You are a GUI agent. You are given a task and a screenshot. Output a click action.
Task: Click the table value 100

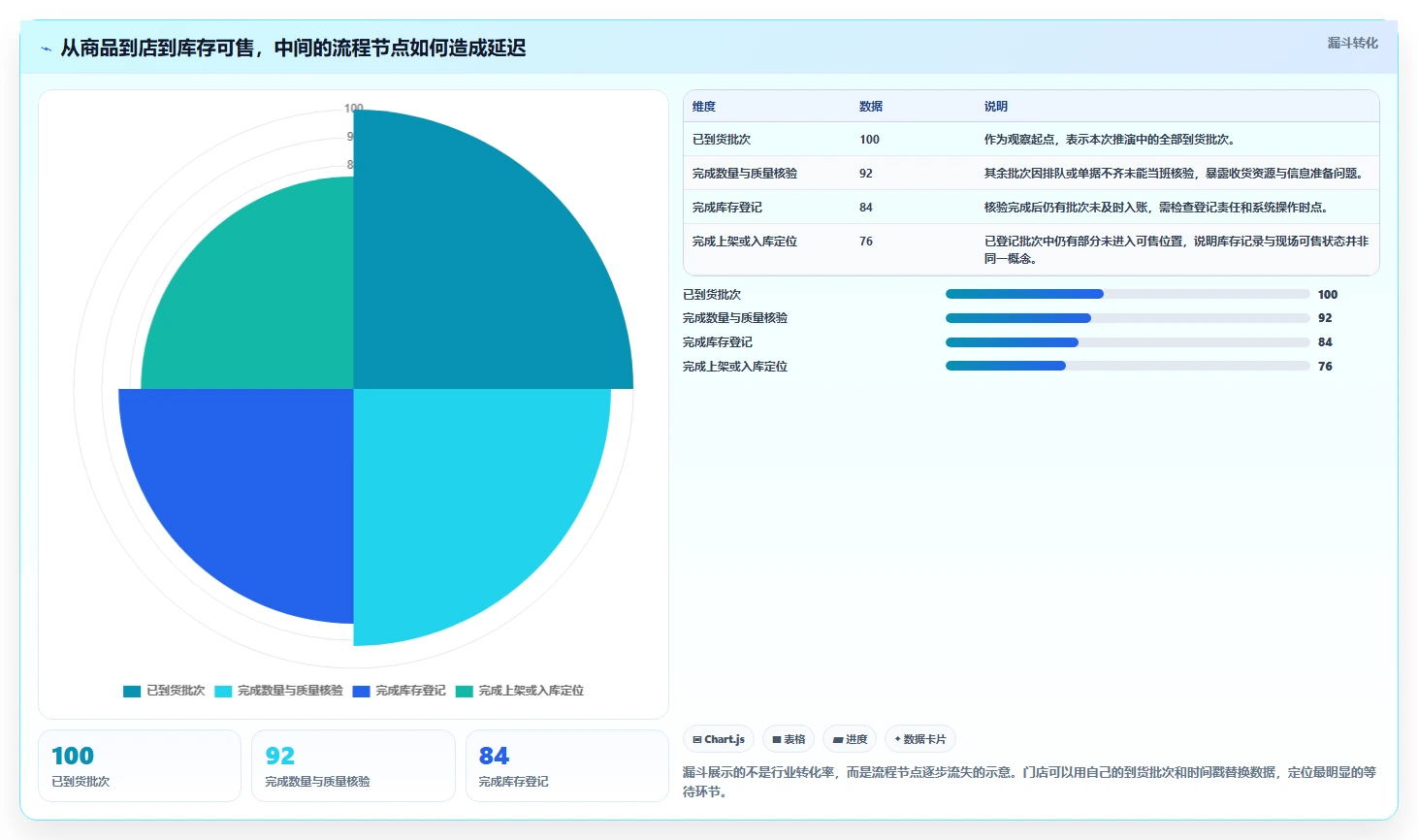869,140
